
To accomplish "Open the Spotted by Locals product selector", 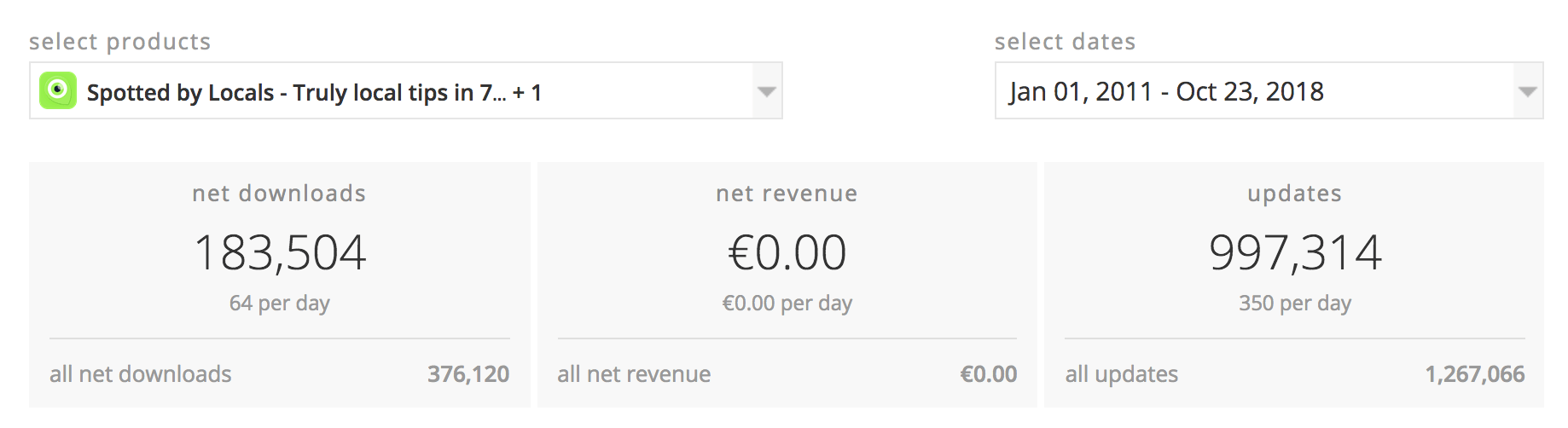I will coord(406,90).
